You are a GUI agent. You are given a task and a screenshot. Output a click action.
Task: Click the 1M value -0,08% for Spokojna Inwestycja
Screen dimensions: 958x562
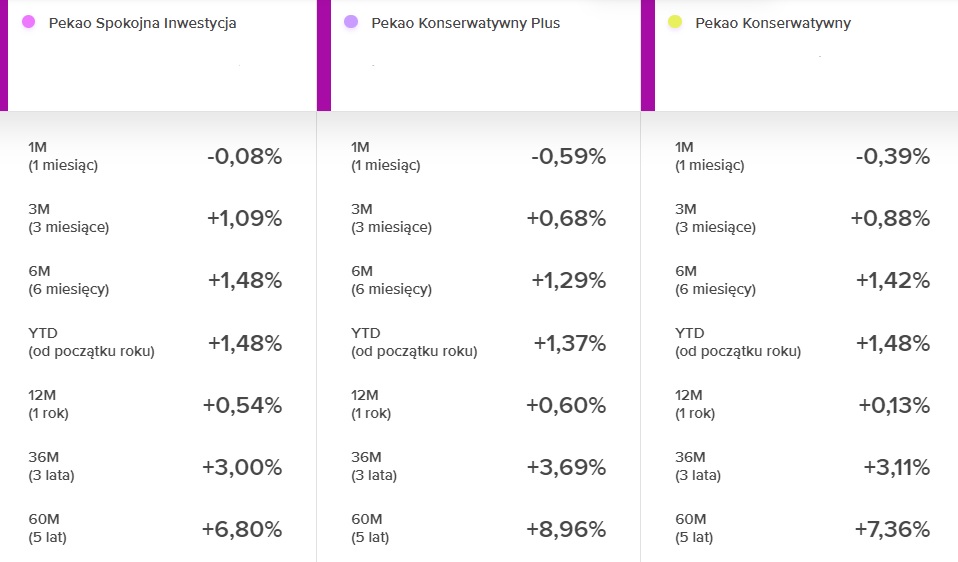pos(245,156)
